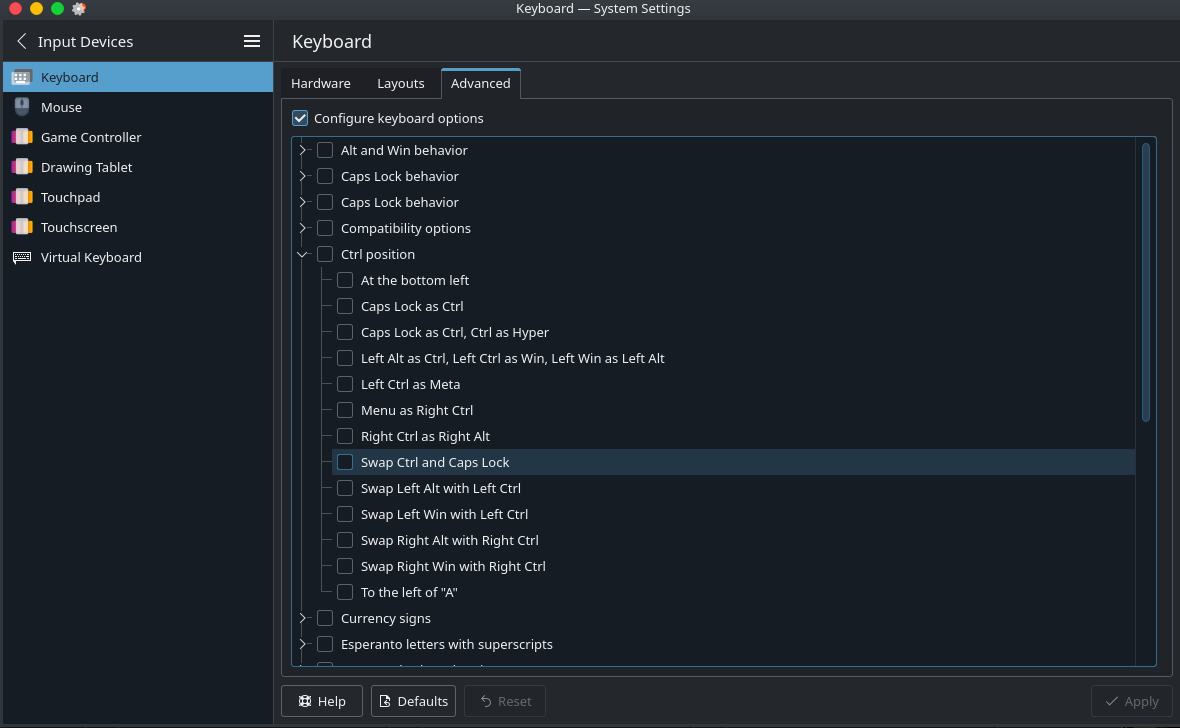
Task: Check the Compatibility options box
Action: pos(325,228)
